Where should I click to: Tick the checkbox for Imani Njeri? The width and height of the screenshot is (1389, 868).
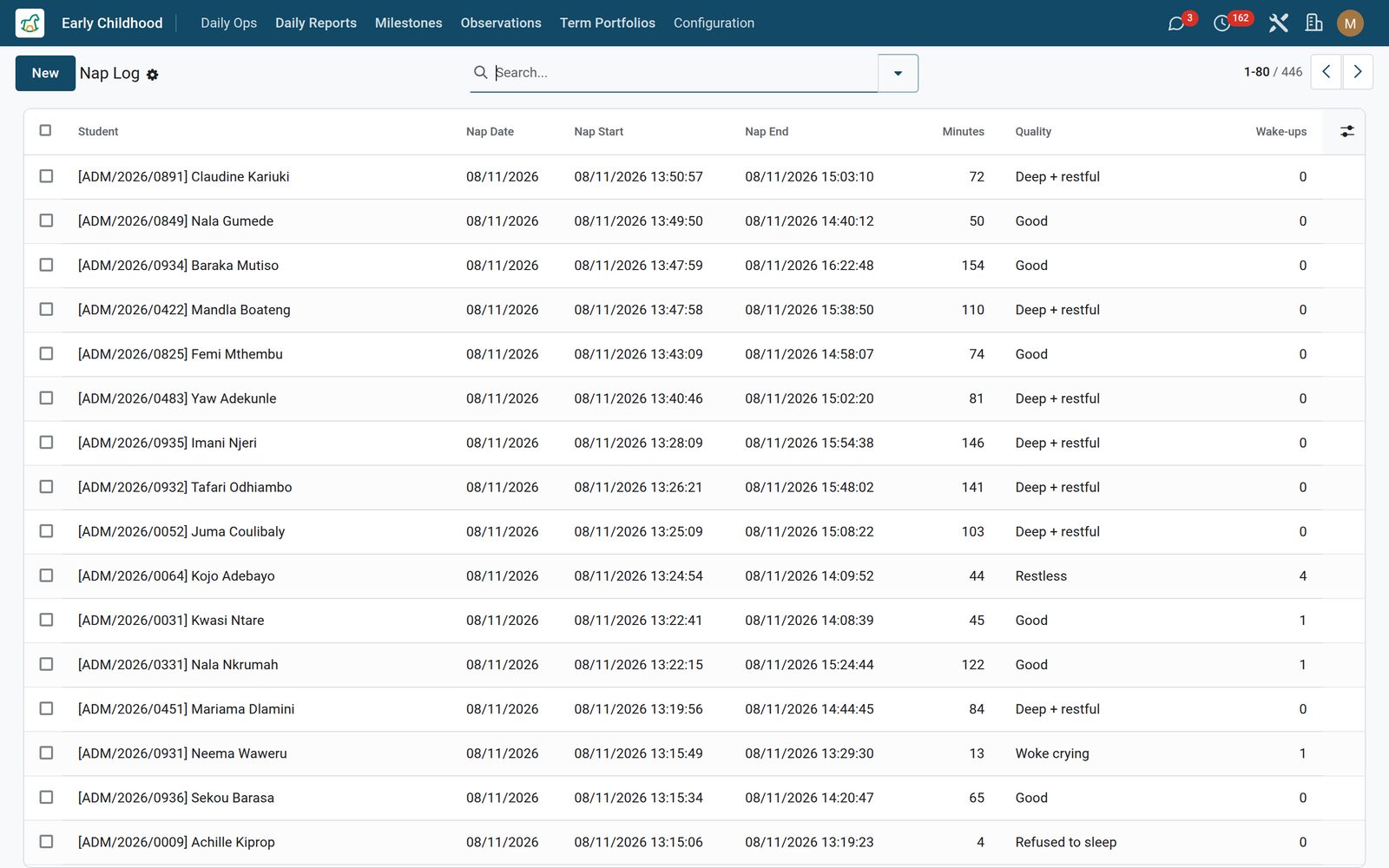coord(46,442)
